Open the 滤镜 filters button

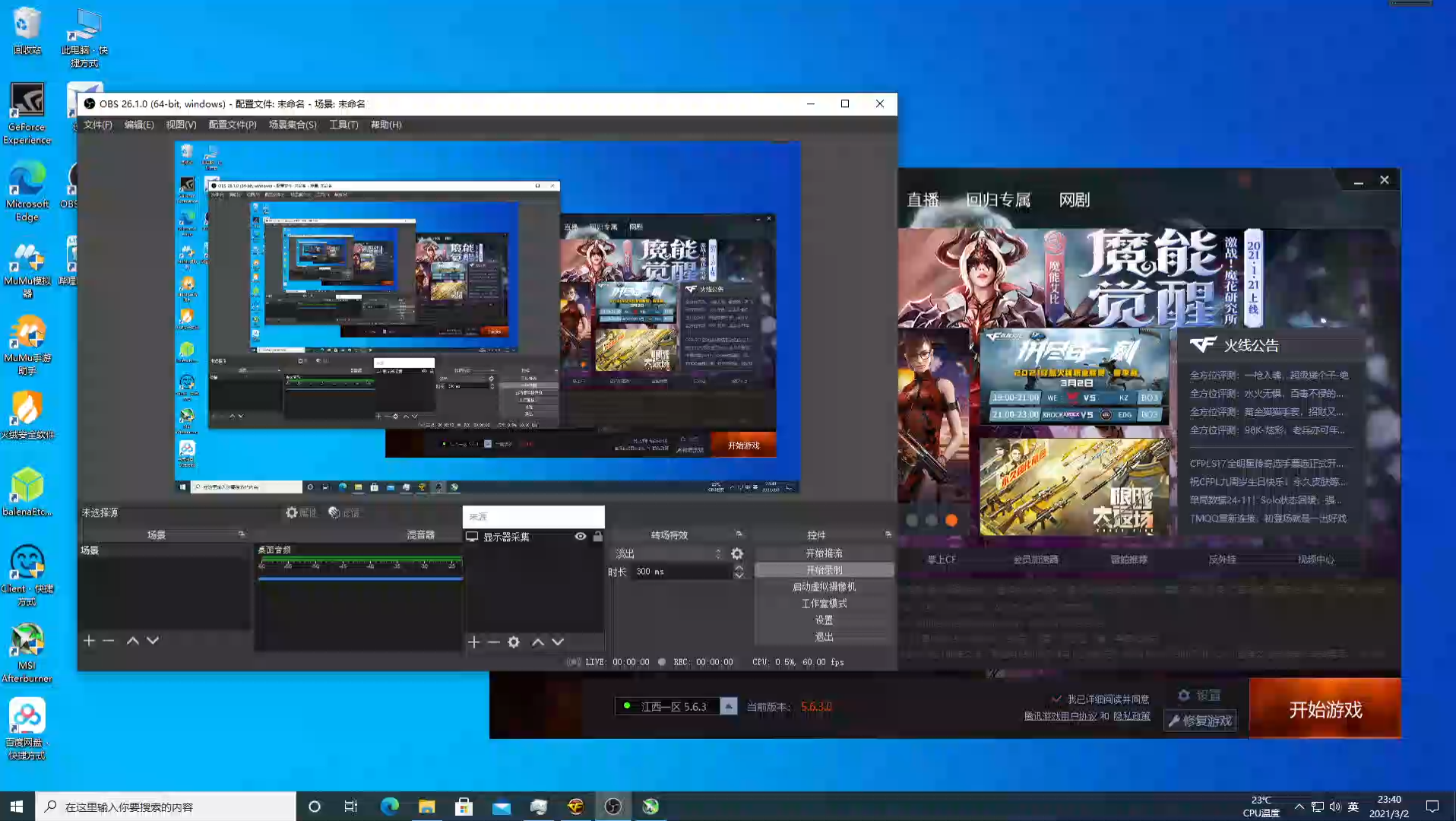343,512
